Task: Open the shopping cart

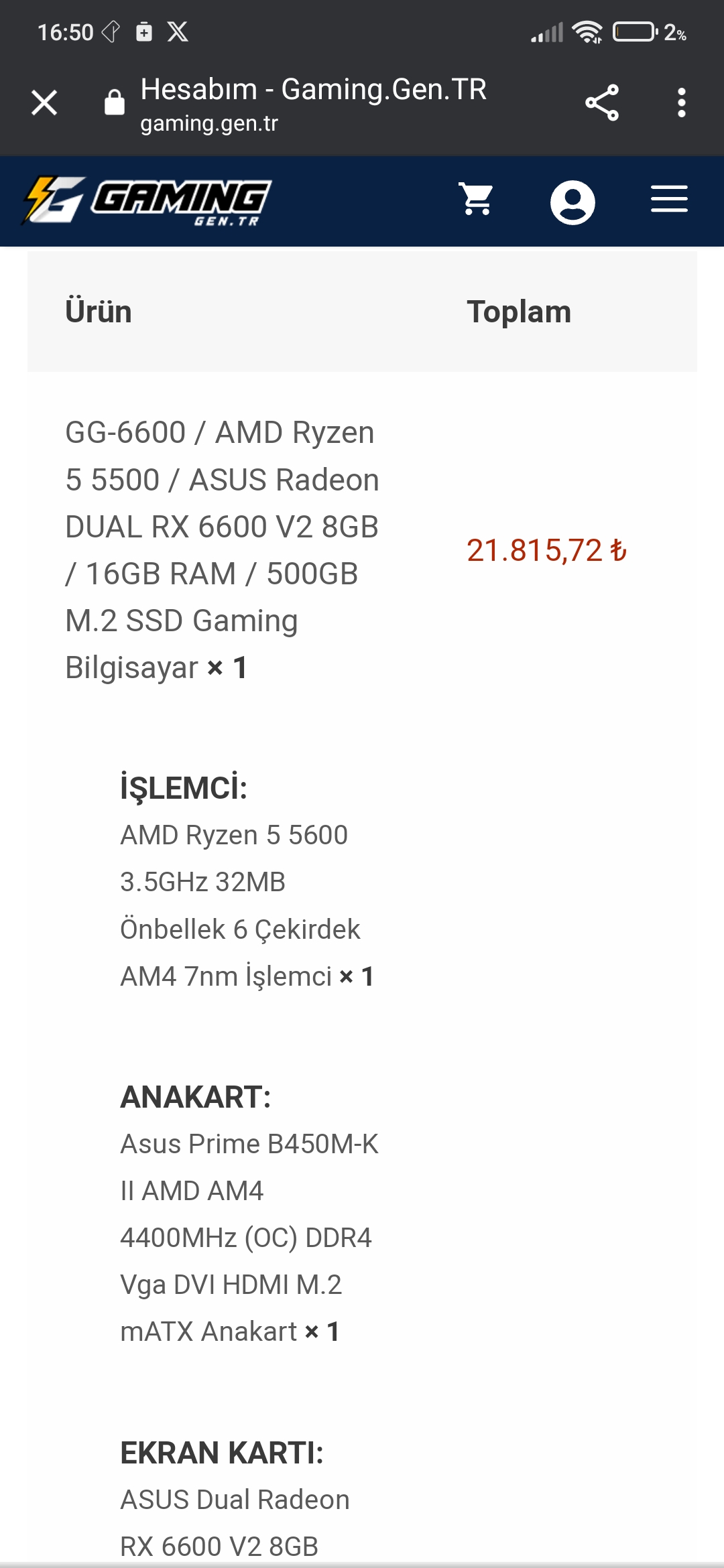Action: [x=477, y=200]
